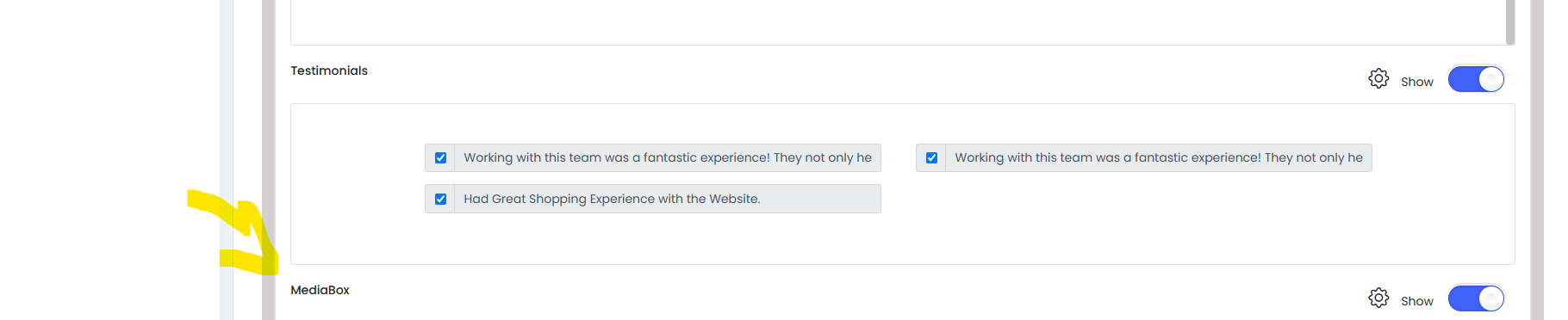Uncheck 'Had Great Shopping Experience' checkbox

[440, 199]
